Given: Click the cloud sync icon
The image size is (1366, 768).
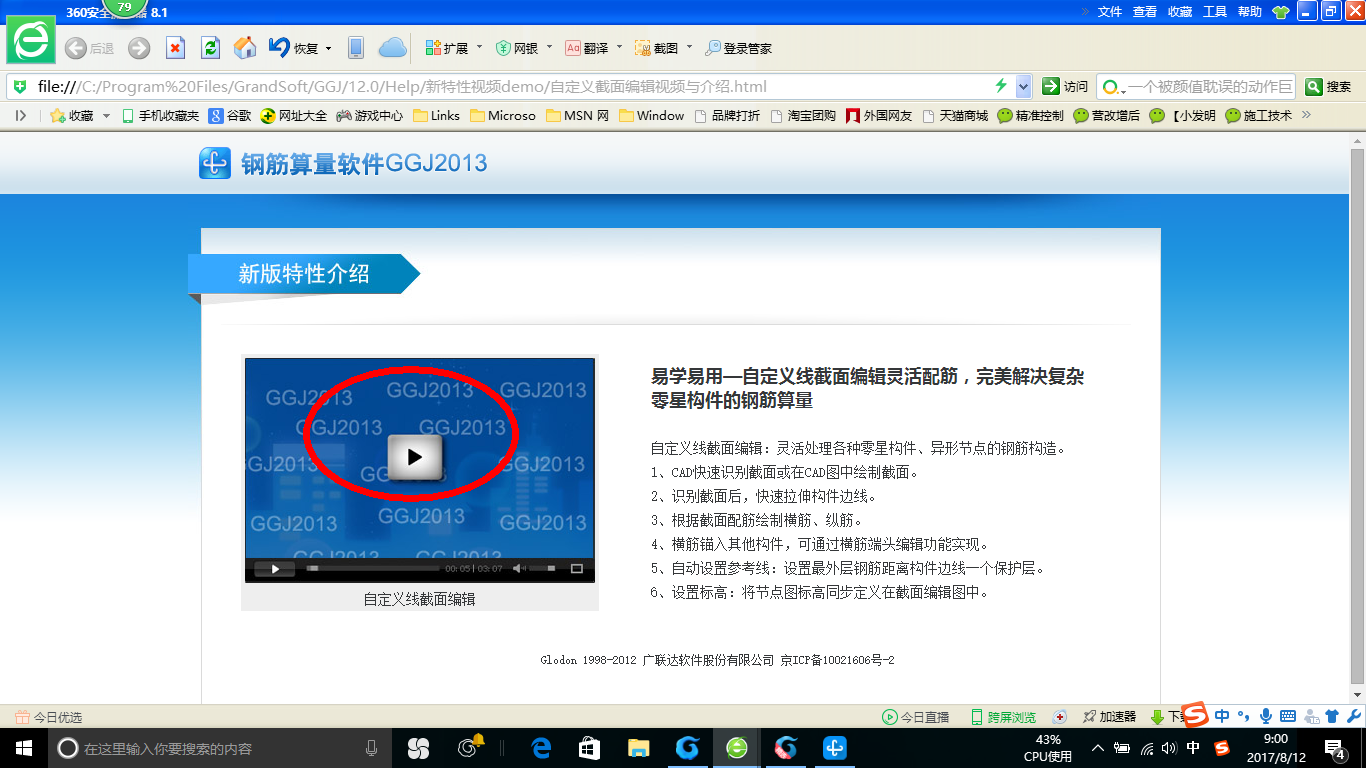Looking at the screenshot, I should 393,48.
